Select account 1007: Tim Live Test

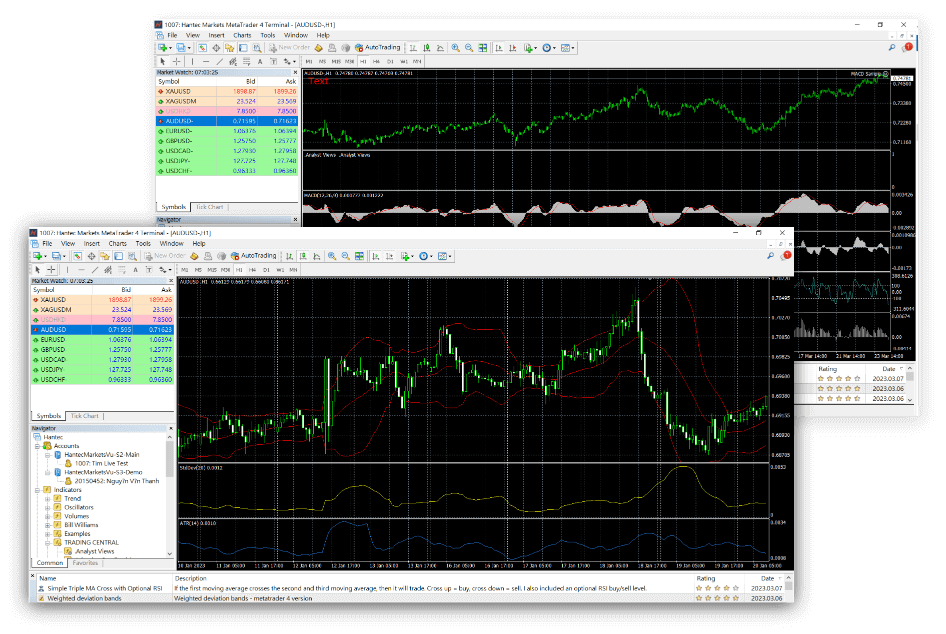pos(99,464)
